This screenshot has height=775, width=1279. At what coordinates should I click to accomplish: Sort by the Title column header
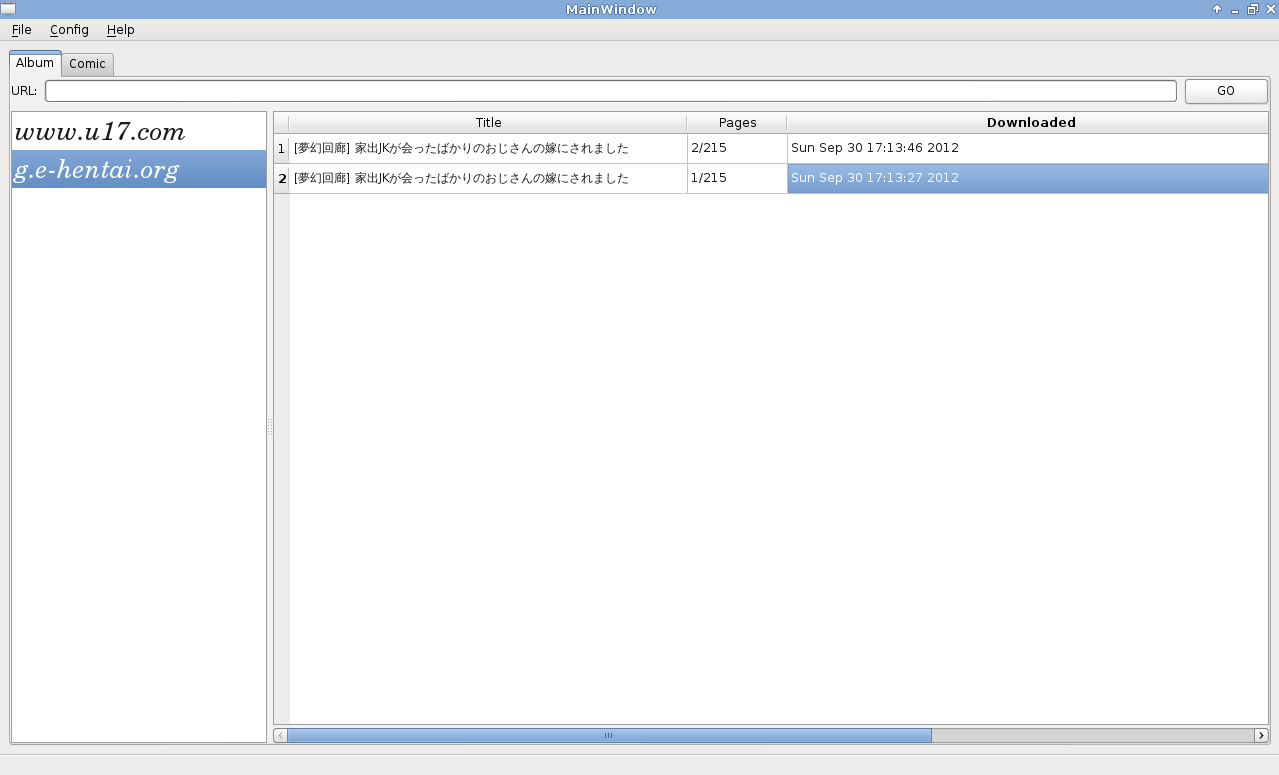pos(488,123)
